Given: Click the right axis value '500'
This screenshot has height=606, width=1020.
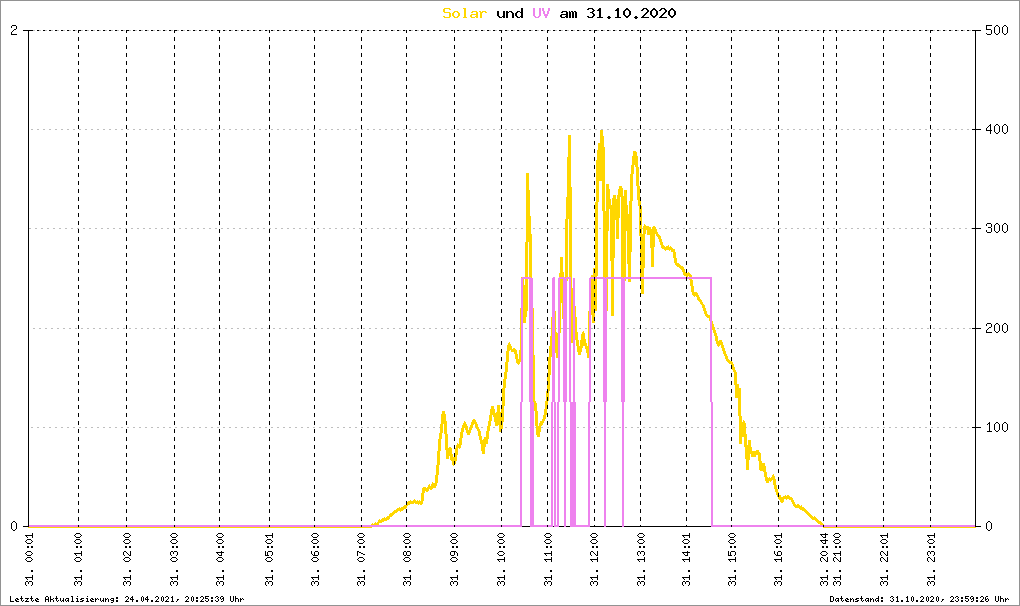Looking at the screenshot, I should [996, 31].
